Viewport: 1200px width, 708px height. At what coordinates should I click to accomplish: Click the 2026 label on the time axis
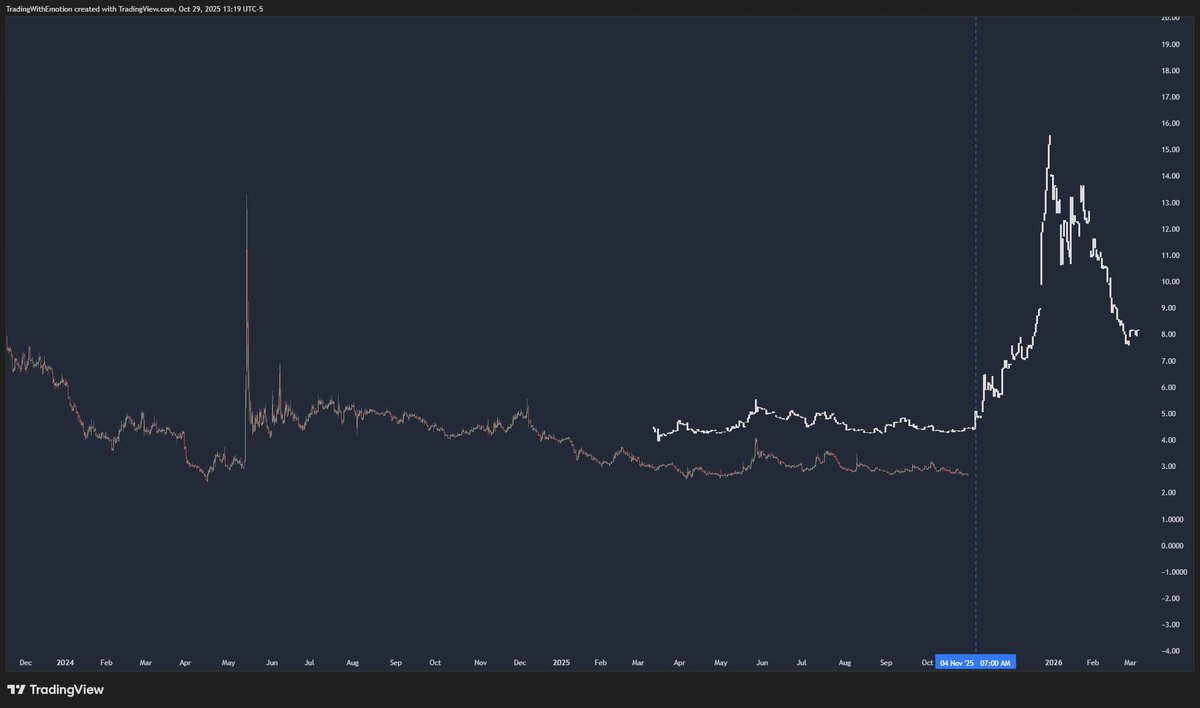[x=1053, y=662]
